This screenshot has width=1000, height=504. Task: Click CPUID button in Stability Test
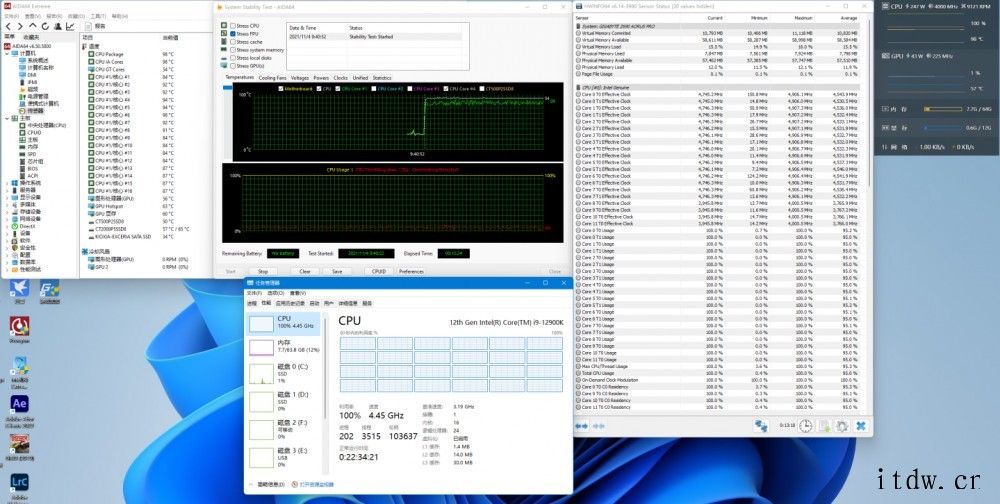[x=379, y=271]
